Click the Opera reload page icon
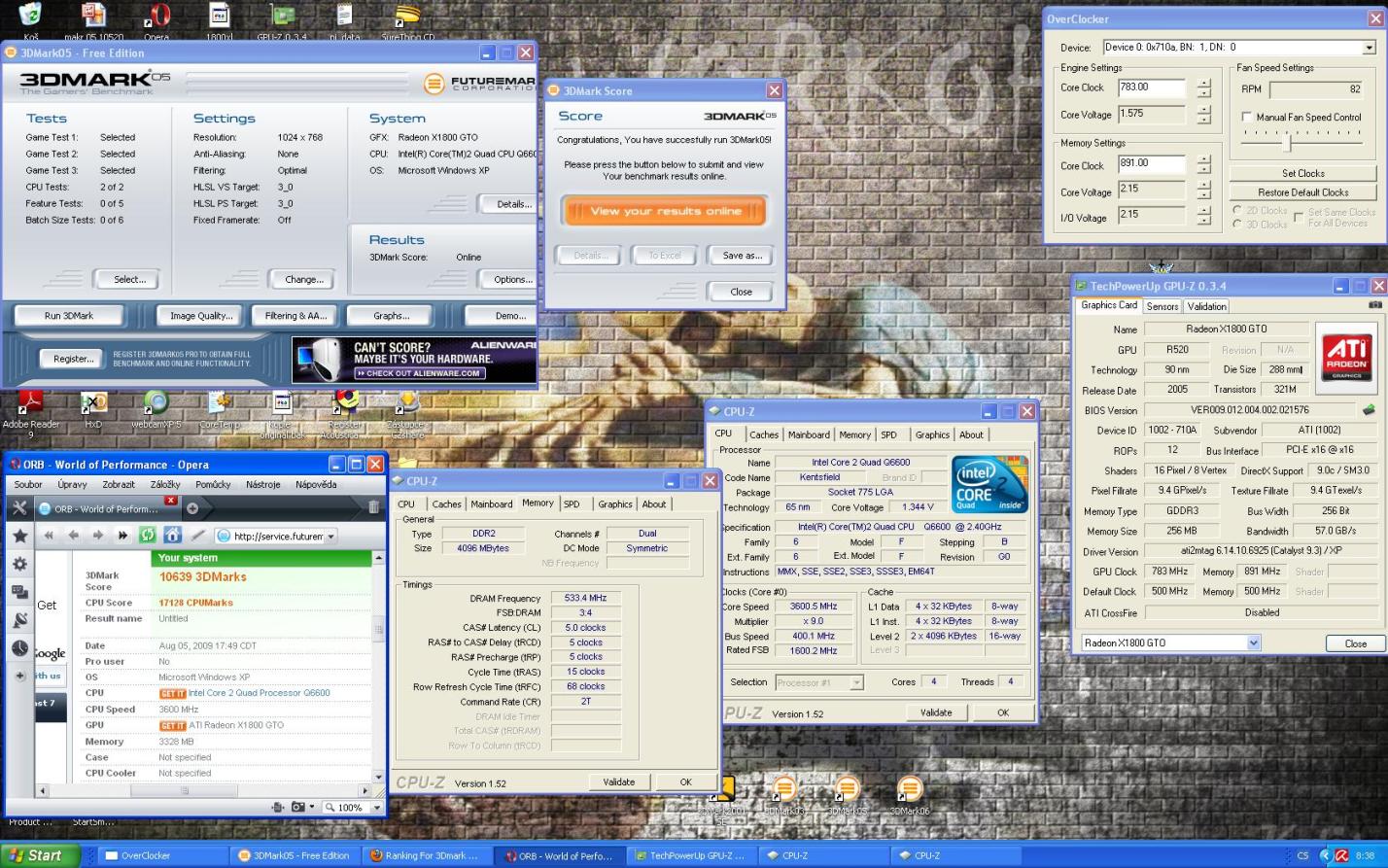Screen dimensions: 1388x868 [x=148, y=535]
